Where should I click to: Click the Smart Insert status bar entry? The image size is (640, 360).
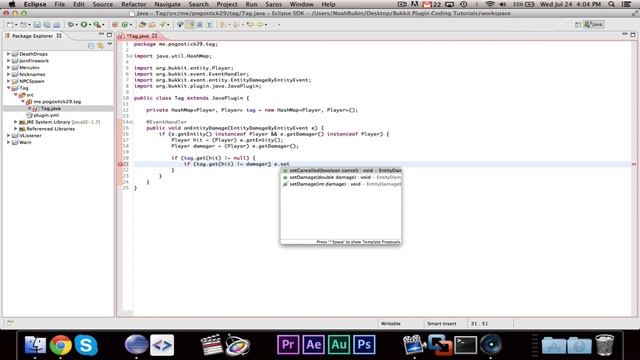(441, 323)
